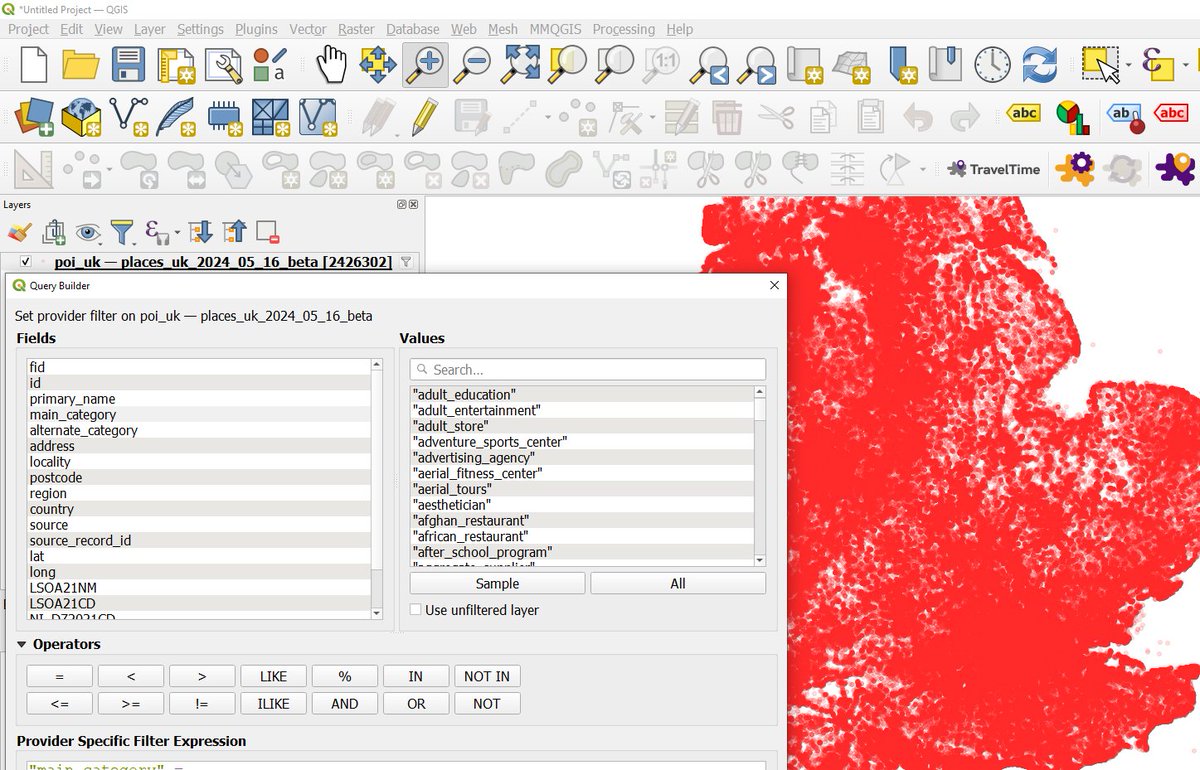
Task: Insert the AND operator
Action: click(x=344, y=703)
